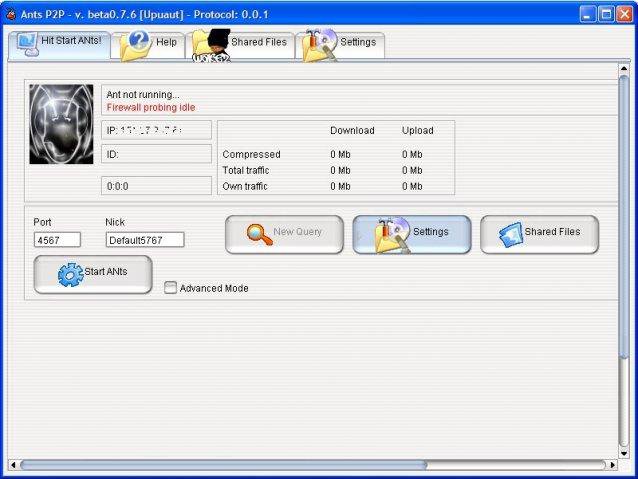Viewport: 638px width, 479px height.
Task: Click into the Port input field
Action: [57, 240]
